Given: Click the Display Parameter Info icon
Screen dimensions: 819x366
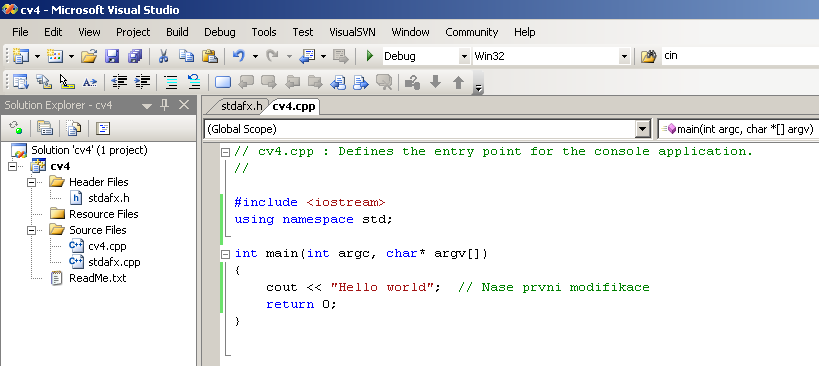Looking at the screenshot, I should [43, 82].
